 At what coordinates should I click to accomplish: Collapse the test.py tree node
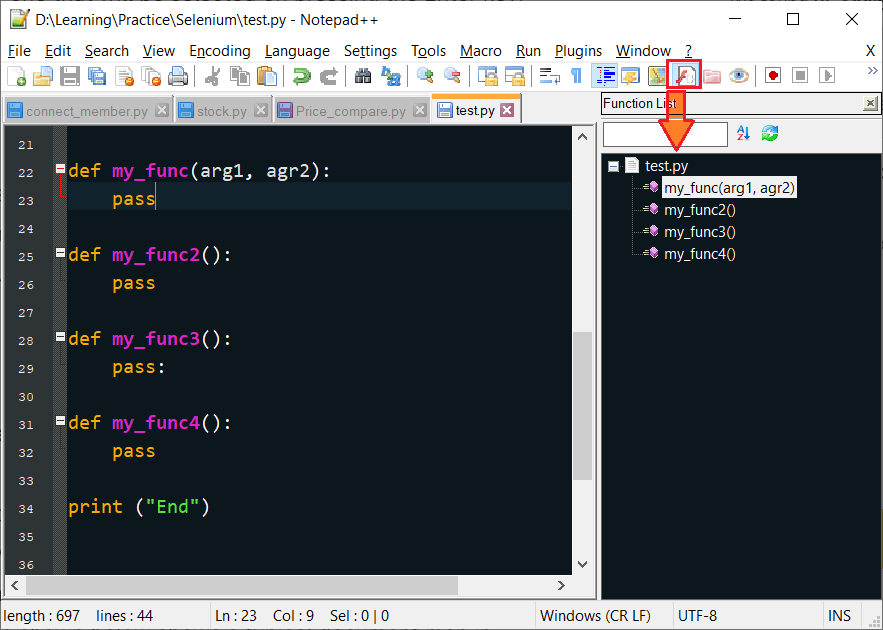point(613,166)
